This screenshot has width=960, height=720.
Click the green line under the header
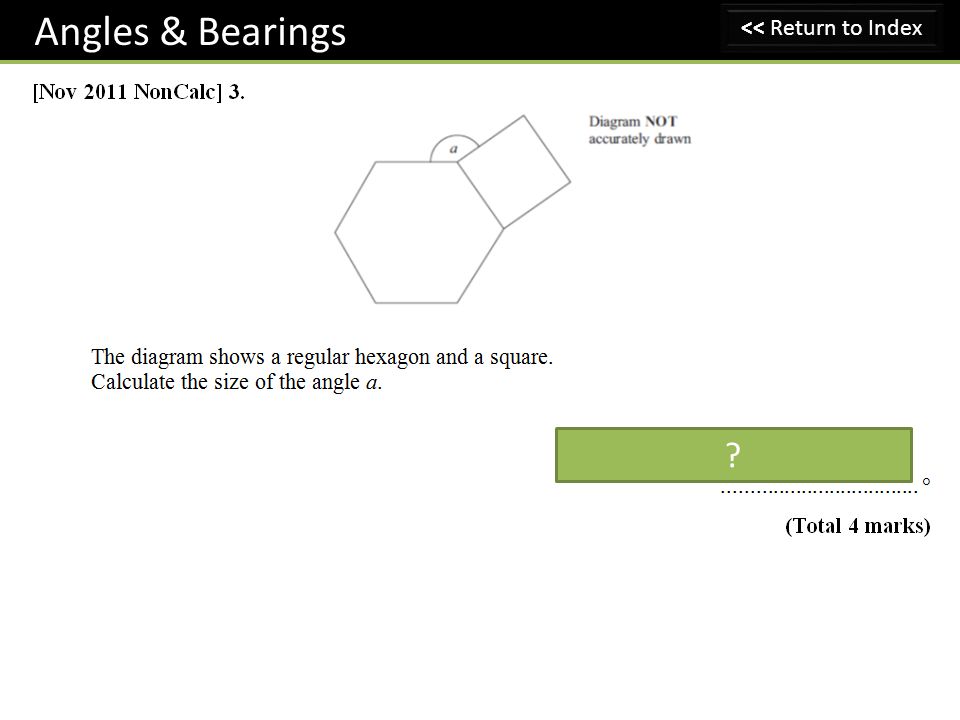[480, 62]
